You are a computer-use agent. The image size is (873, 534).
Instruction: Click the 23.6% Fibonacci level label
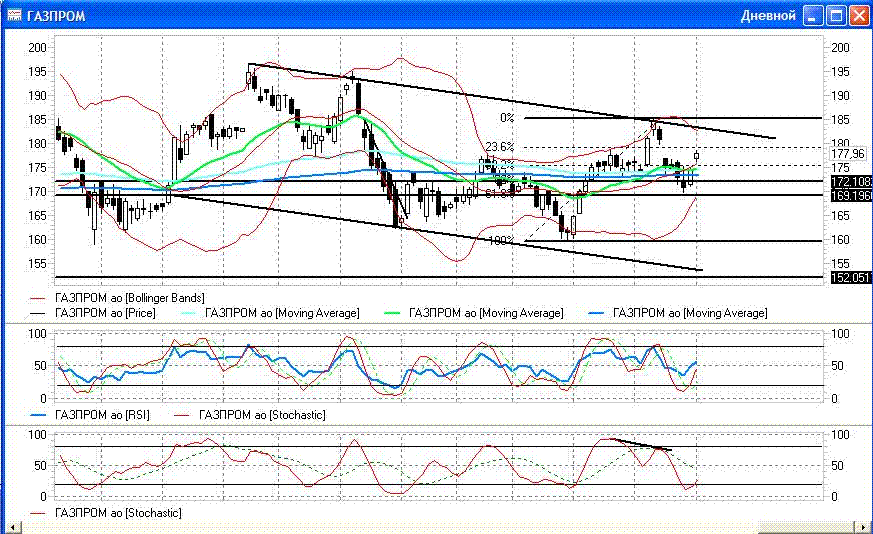[x=499, y=146]
